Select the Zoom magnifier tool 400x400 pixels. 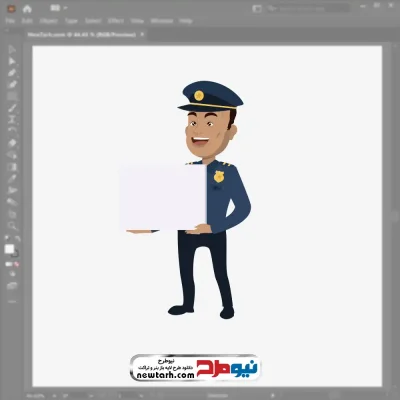pyautogui.click(x=12, y=226)
